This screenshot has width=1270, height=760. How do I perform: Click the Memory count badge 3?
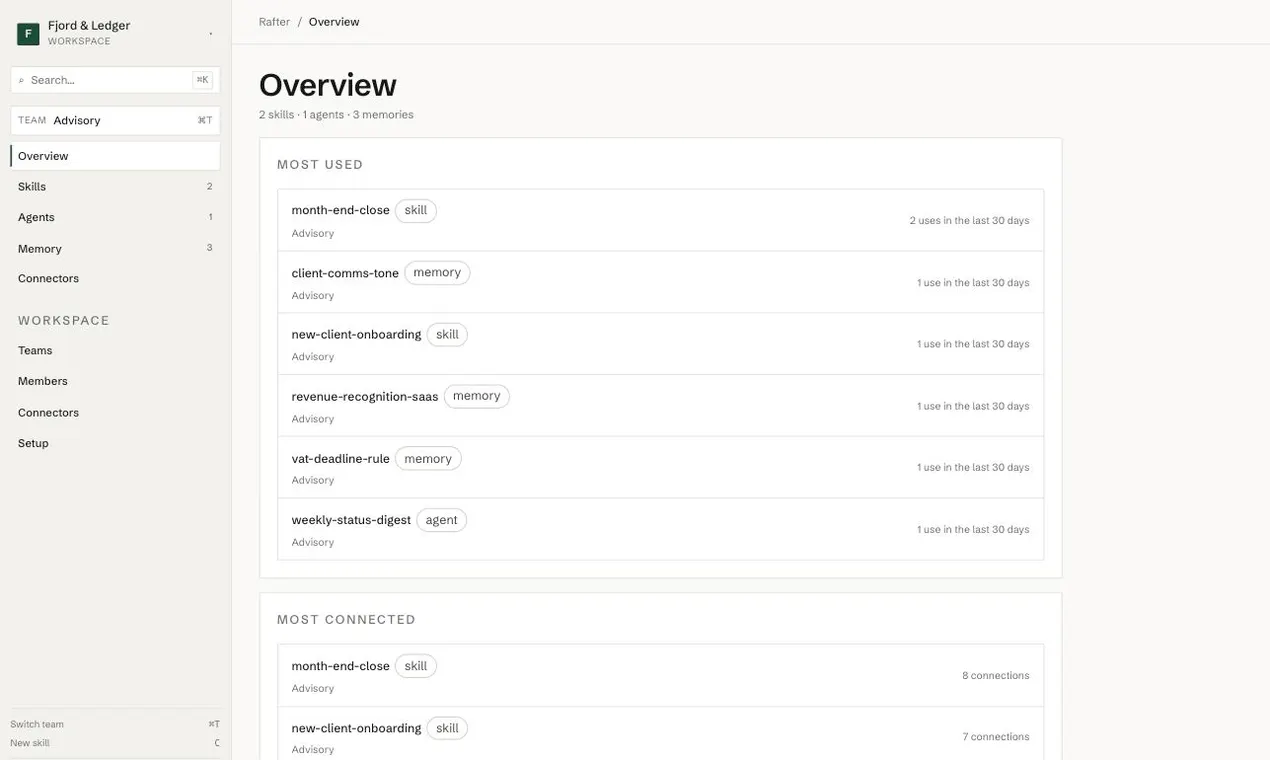coord(209,248)
